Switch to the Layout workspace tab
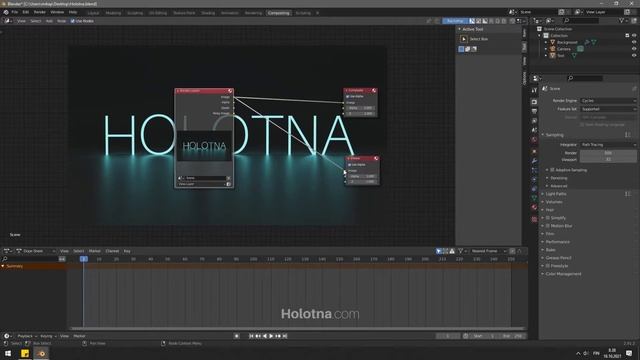Screen dimensions: 640x360 93,13
